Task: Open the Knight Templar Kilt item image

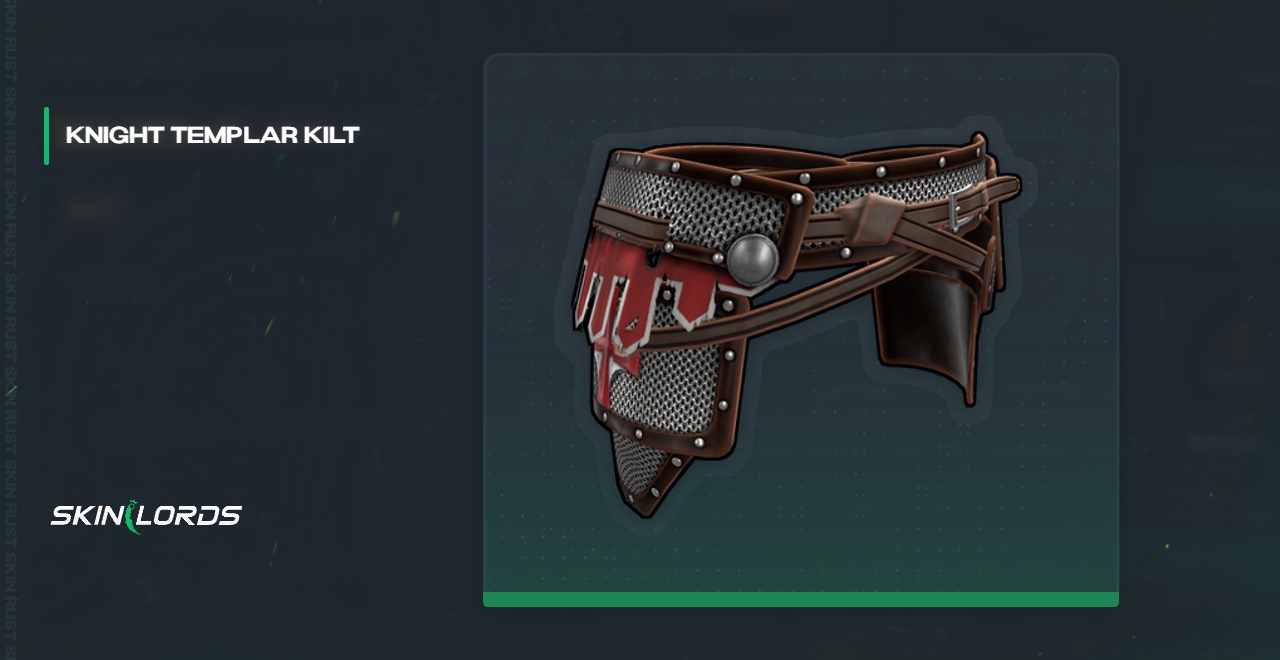Action: pos(797,326)
